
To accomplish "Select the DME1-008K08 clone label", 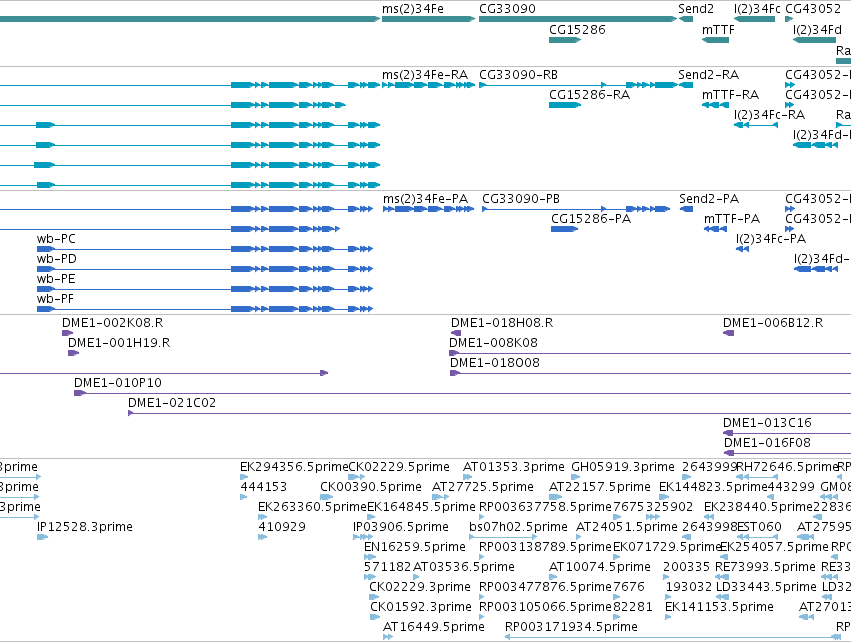I will pos(493,343).
